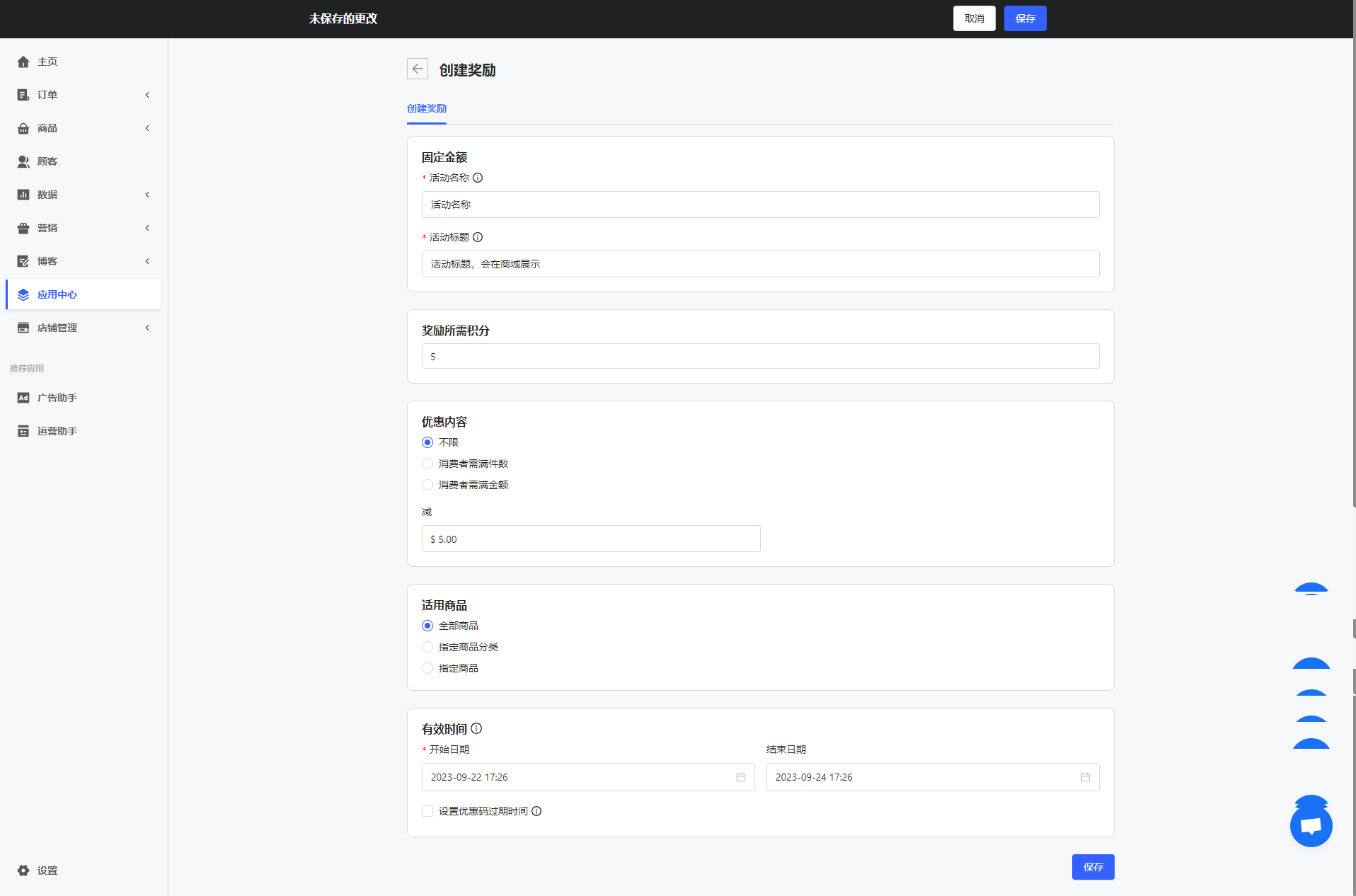Image resolution: width=1356 pixels, height=896 pixels.
Task: Switch to the 创建奖励 tab
Action: pos(427,108)
